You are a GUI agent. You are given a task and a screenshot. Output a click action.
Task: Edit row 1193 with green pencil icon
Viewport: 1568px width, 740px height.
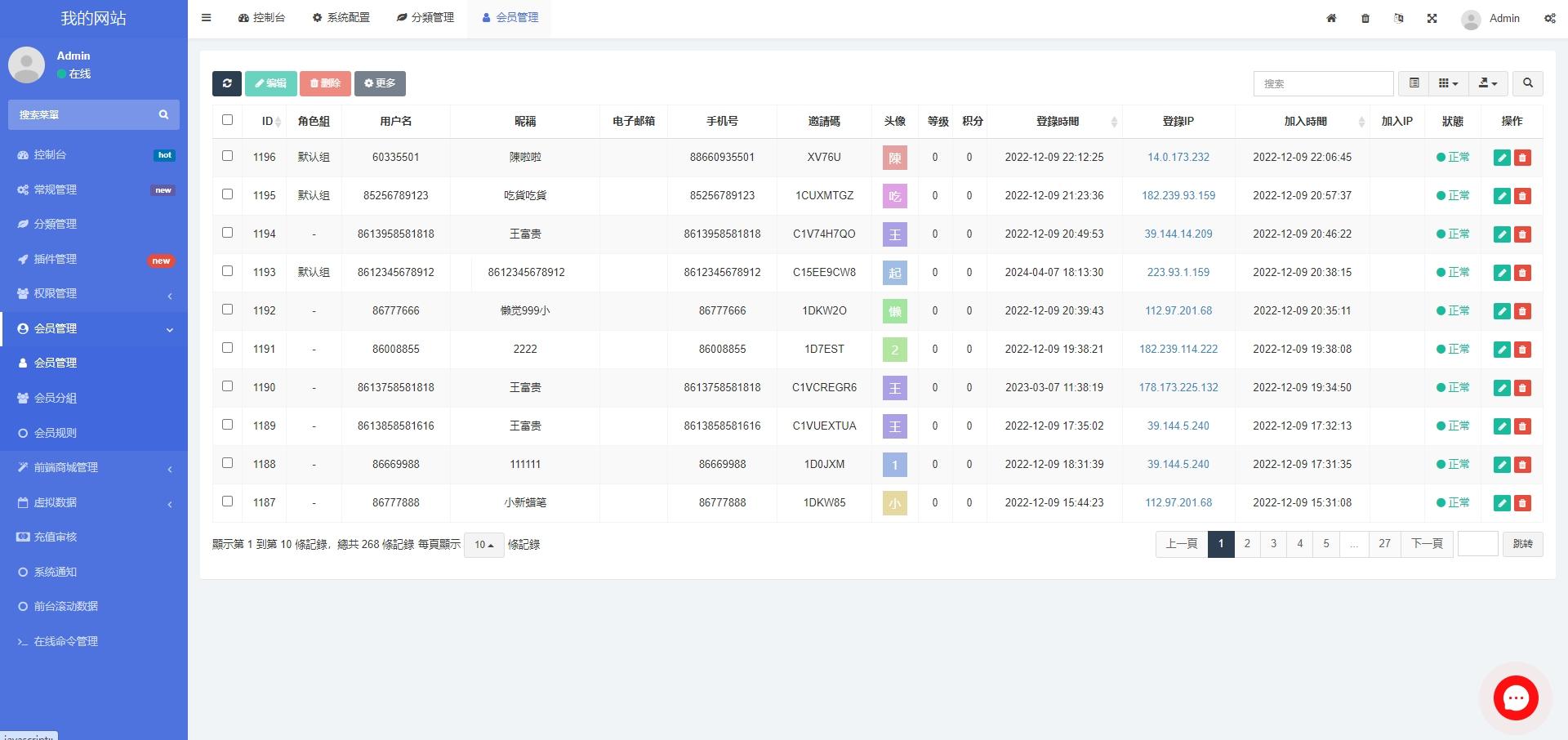click(1502, 273)
